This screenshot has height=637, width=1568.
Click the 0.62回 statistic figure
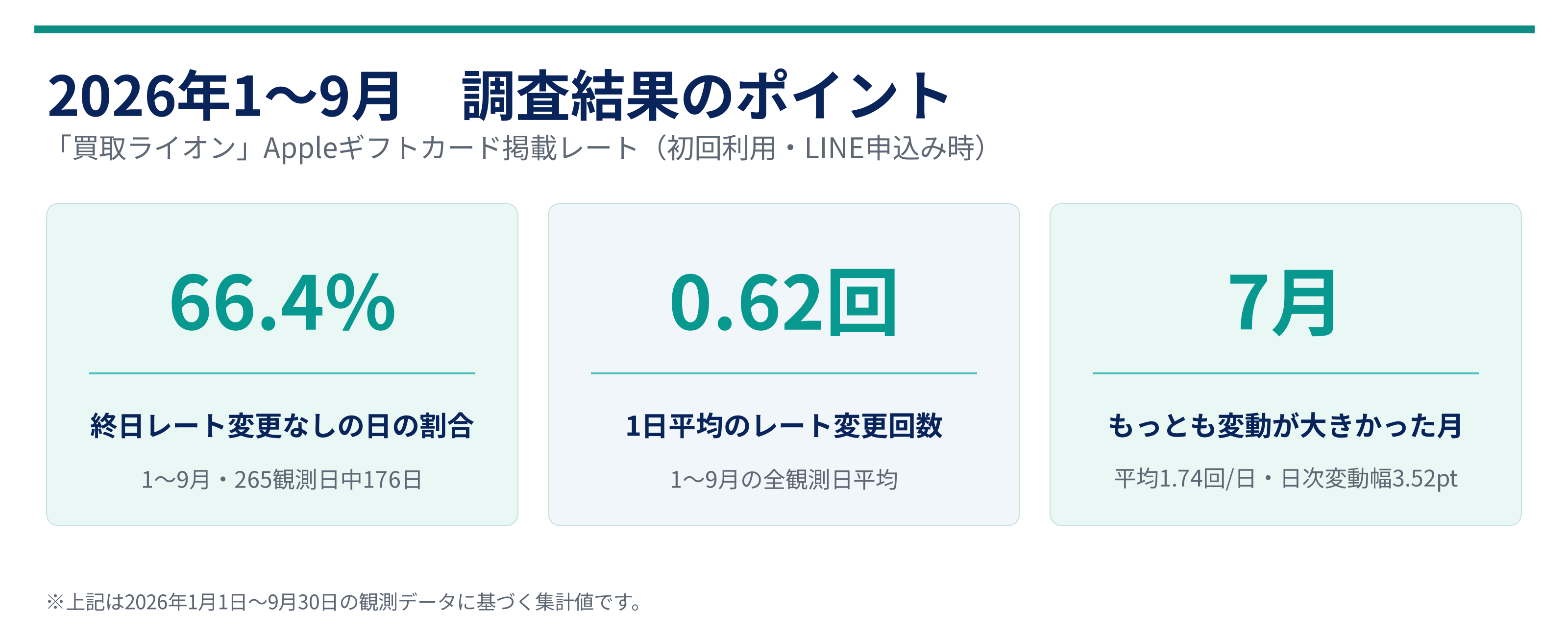click(x=784, y=303)
